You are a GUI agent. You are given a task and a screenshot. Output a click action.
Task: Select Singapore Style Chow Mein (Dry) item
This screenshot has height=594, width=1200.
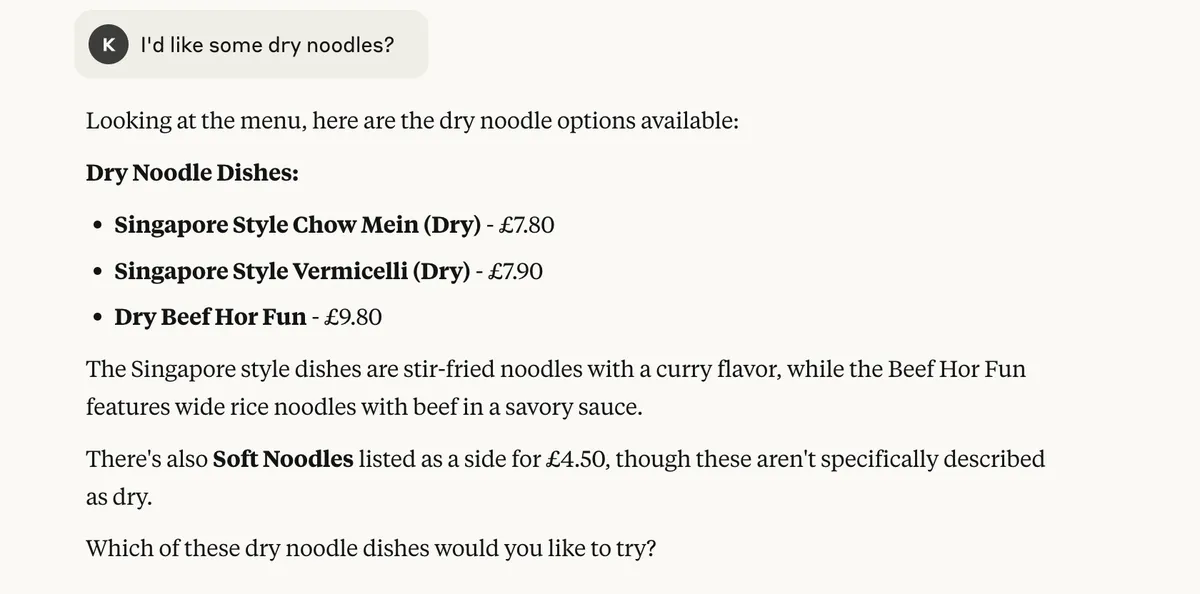point(298,224)
